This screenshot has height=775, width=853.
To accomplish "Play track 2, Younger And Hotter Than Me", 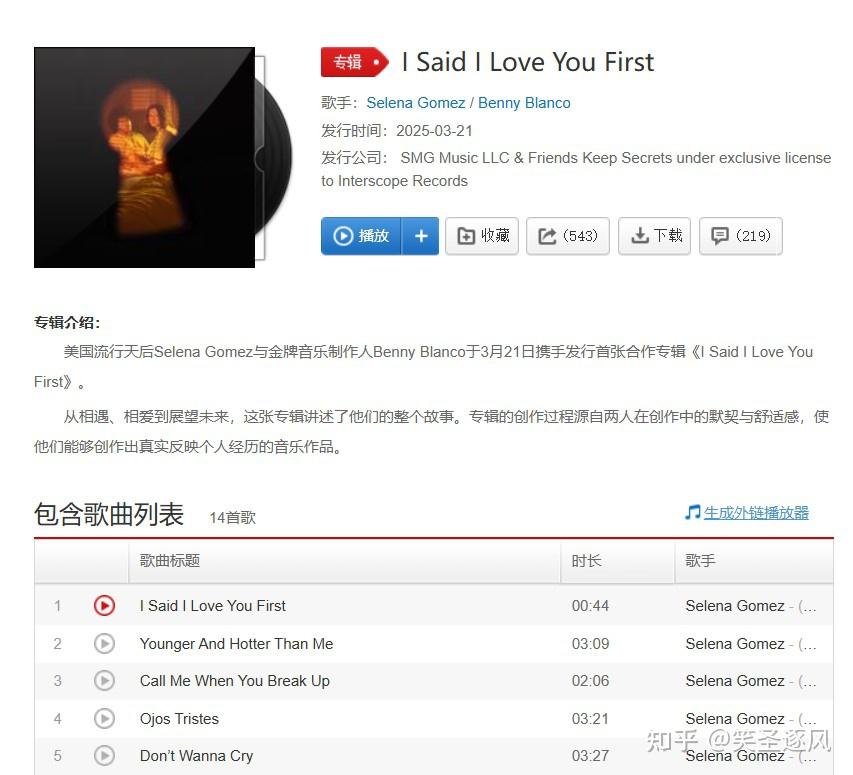I will [x=104, y=643].
